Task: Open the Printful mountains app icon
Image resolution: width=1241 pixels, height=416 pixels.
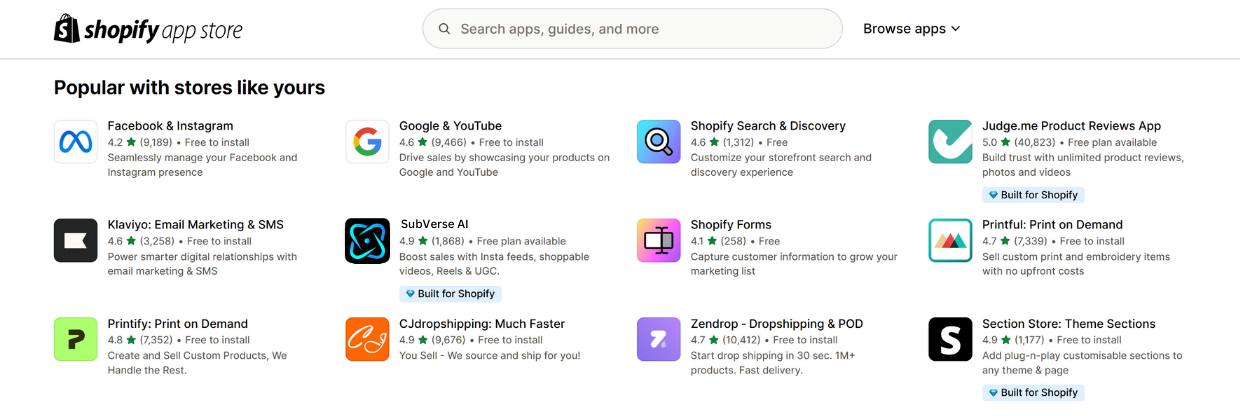Action: point(950,240)
